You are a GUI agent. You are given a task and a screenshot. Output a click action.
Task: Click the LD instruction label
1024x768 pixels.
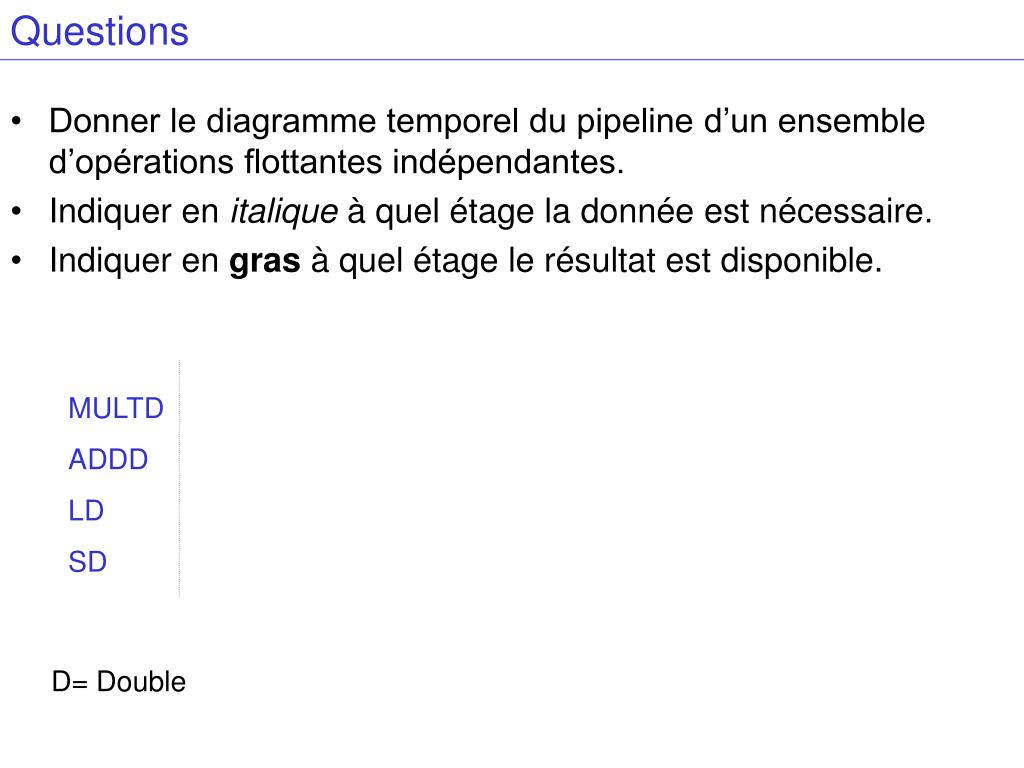tap(86, 510)
